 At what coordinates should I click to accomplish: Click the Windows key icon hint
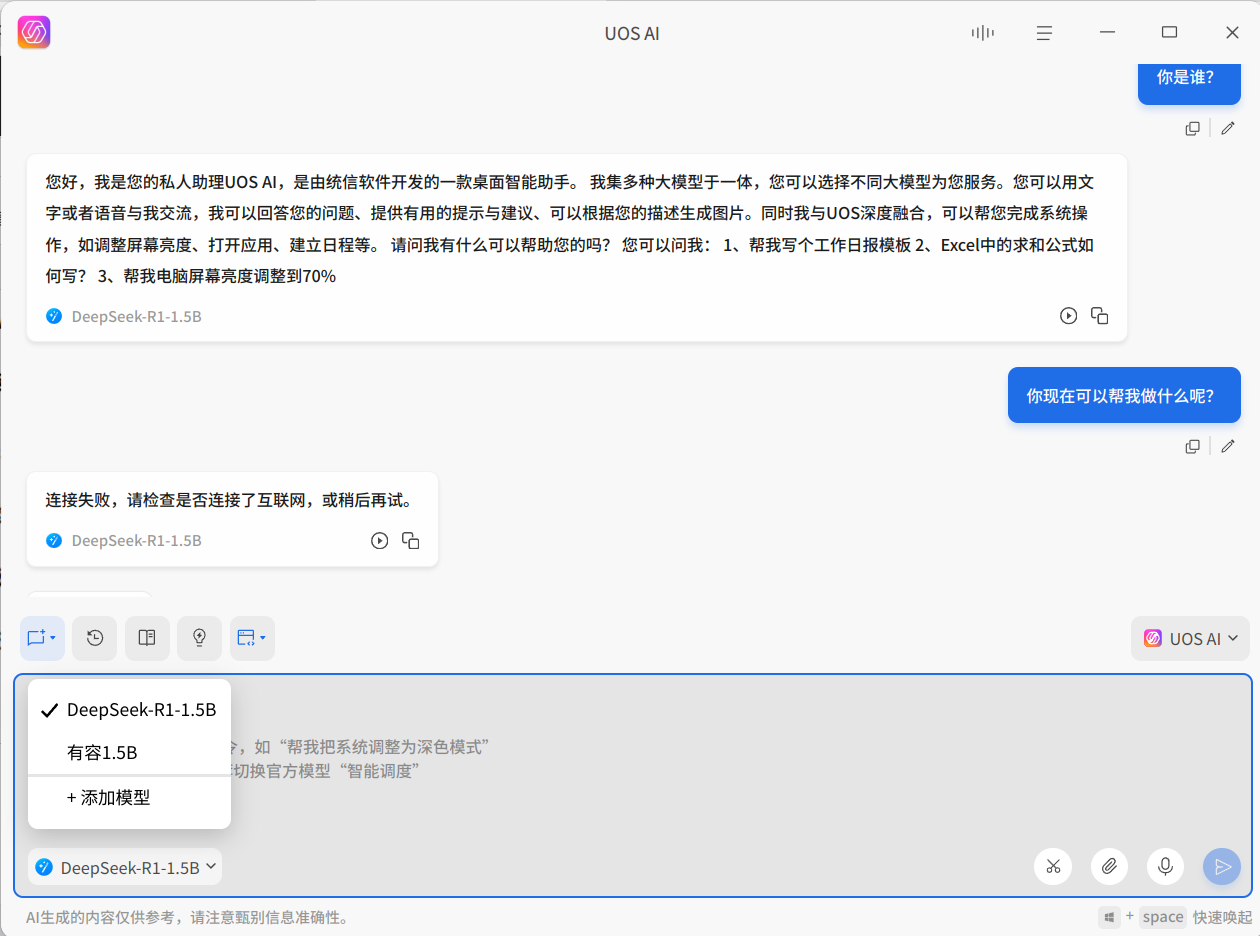tap(1109, 917)
